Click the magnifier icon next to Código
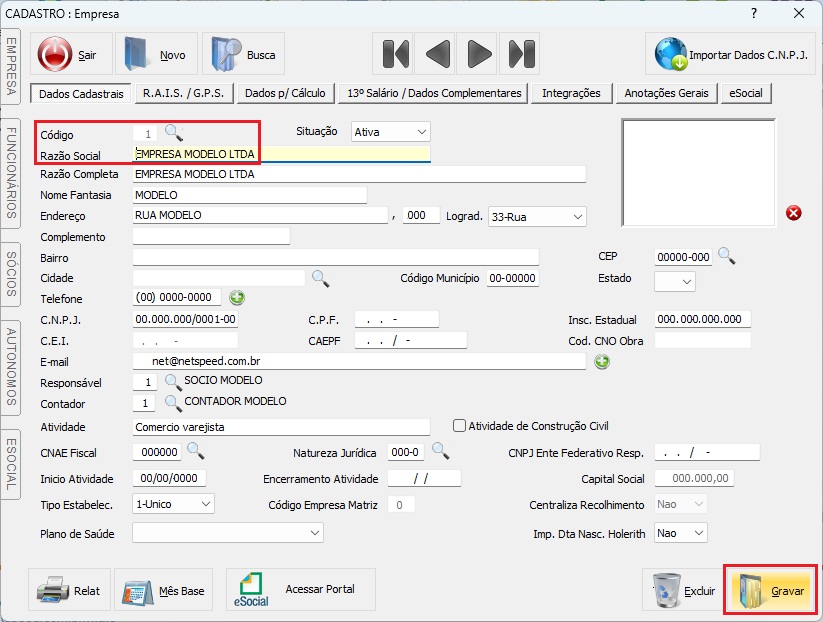823x622 pixels. (x=174, y=132)
